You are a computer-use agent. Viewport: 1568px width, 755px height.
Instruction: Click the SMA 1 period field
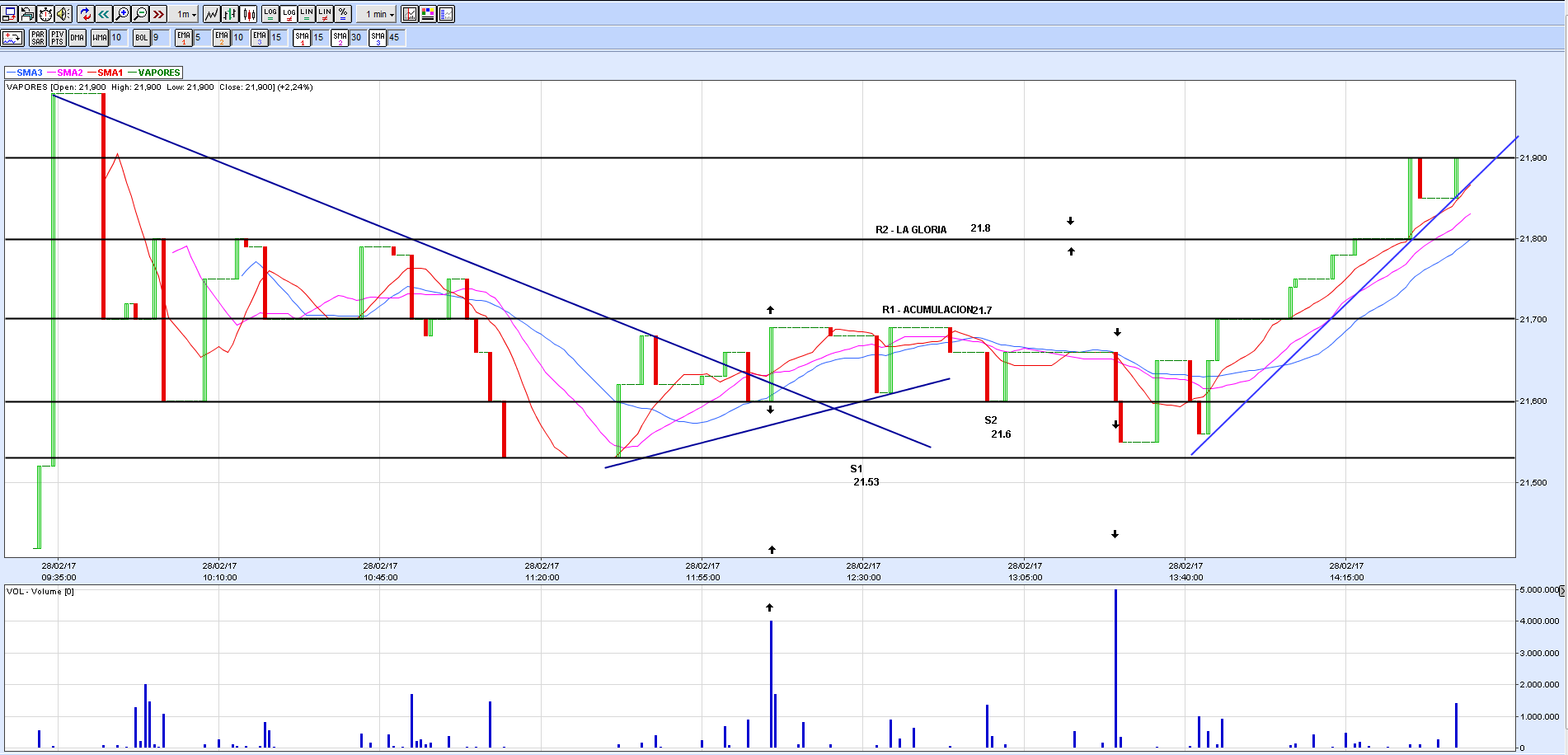pyautogui.click(x=321, y=38)
